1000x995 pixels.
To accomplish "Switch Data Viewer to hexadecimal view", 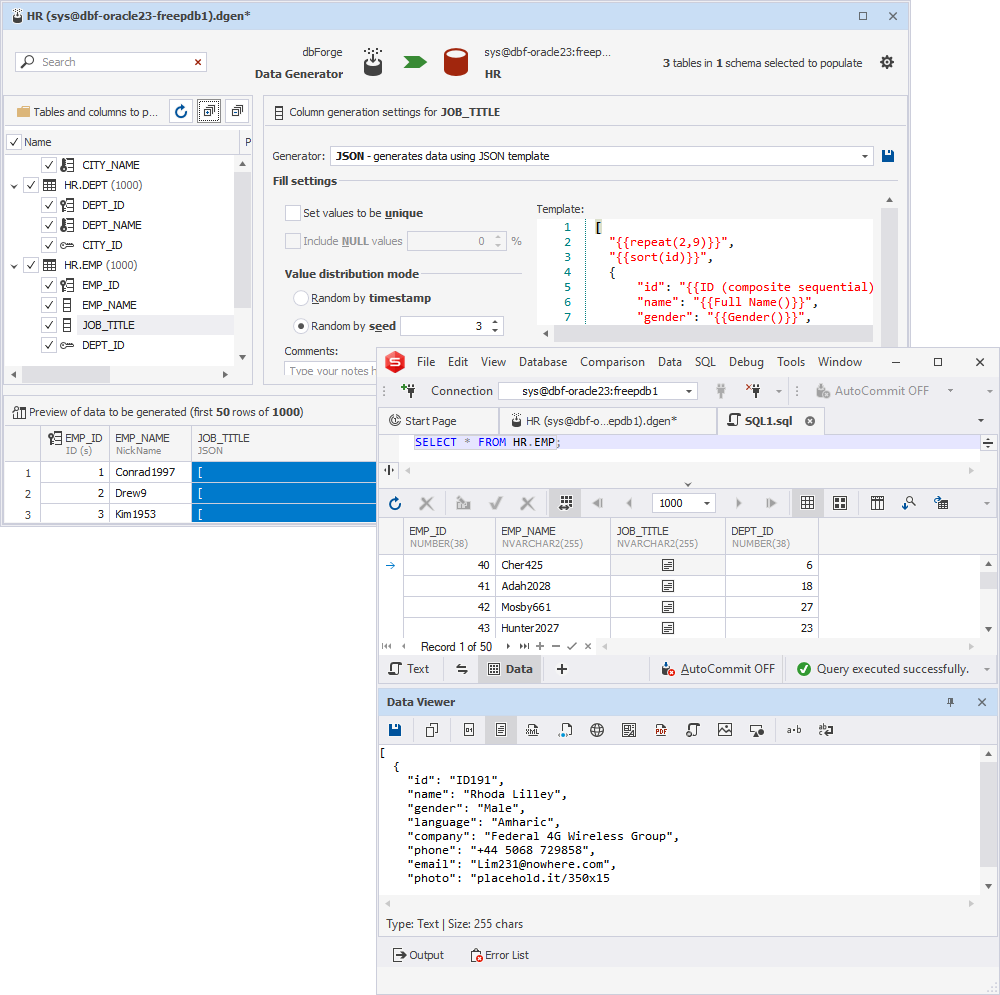I will pos(469,730).
